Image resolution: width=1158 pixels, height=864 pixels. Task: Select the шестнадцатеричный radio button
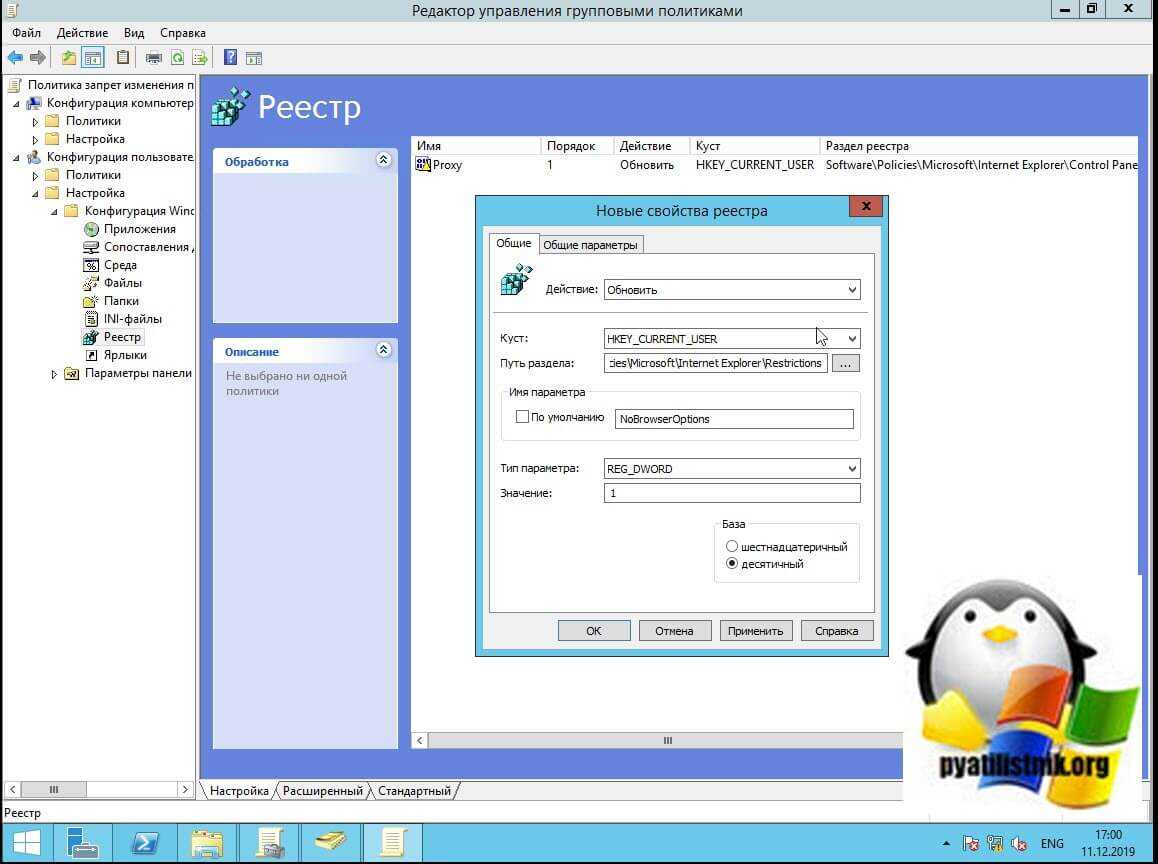click(x=732, y=547)
